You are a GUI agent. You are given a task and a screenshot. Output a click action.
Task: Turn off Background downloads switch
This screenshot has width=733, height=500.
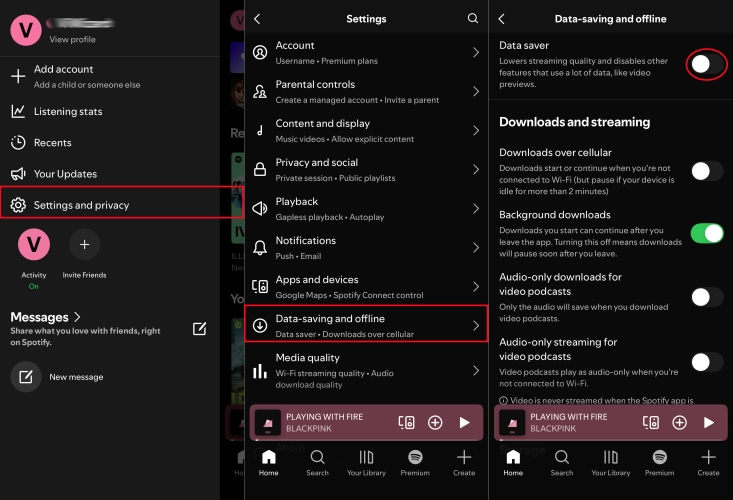[707, 233]
